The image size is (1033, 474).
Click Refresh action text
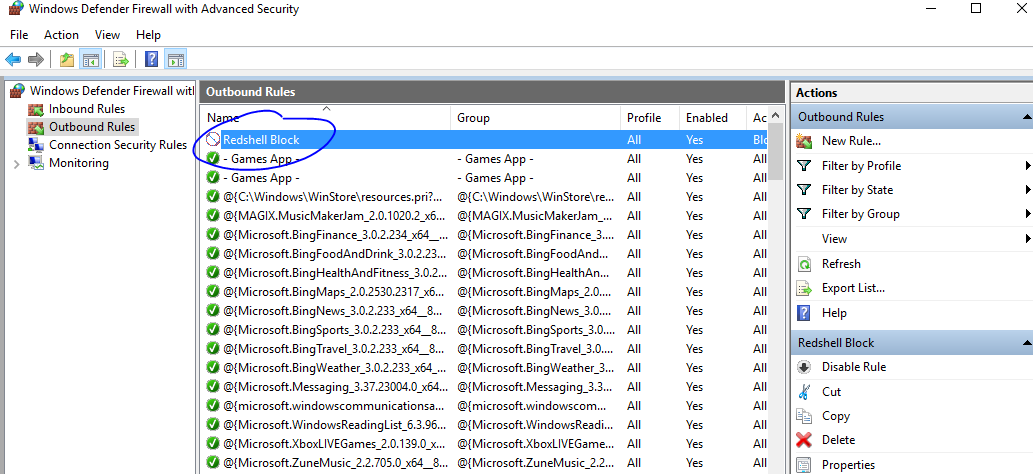click(x=841, y=264)
